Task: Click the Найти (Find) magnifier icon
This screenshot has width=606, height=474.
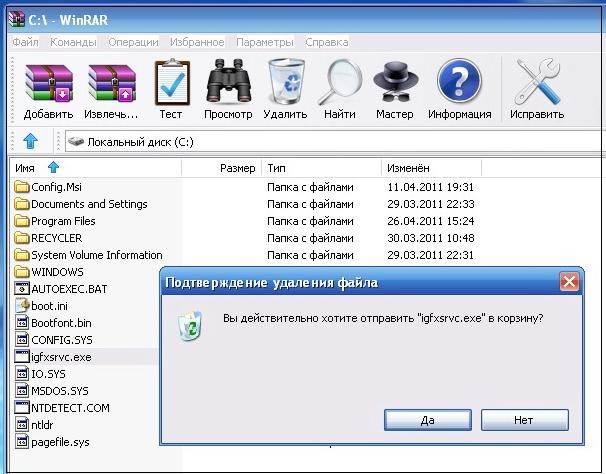Action: (340, 82)
